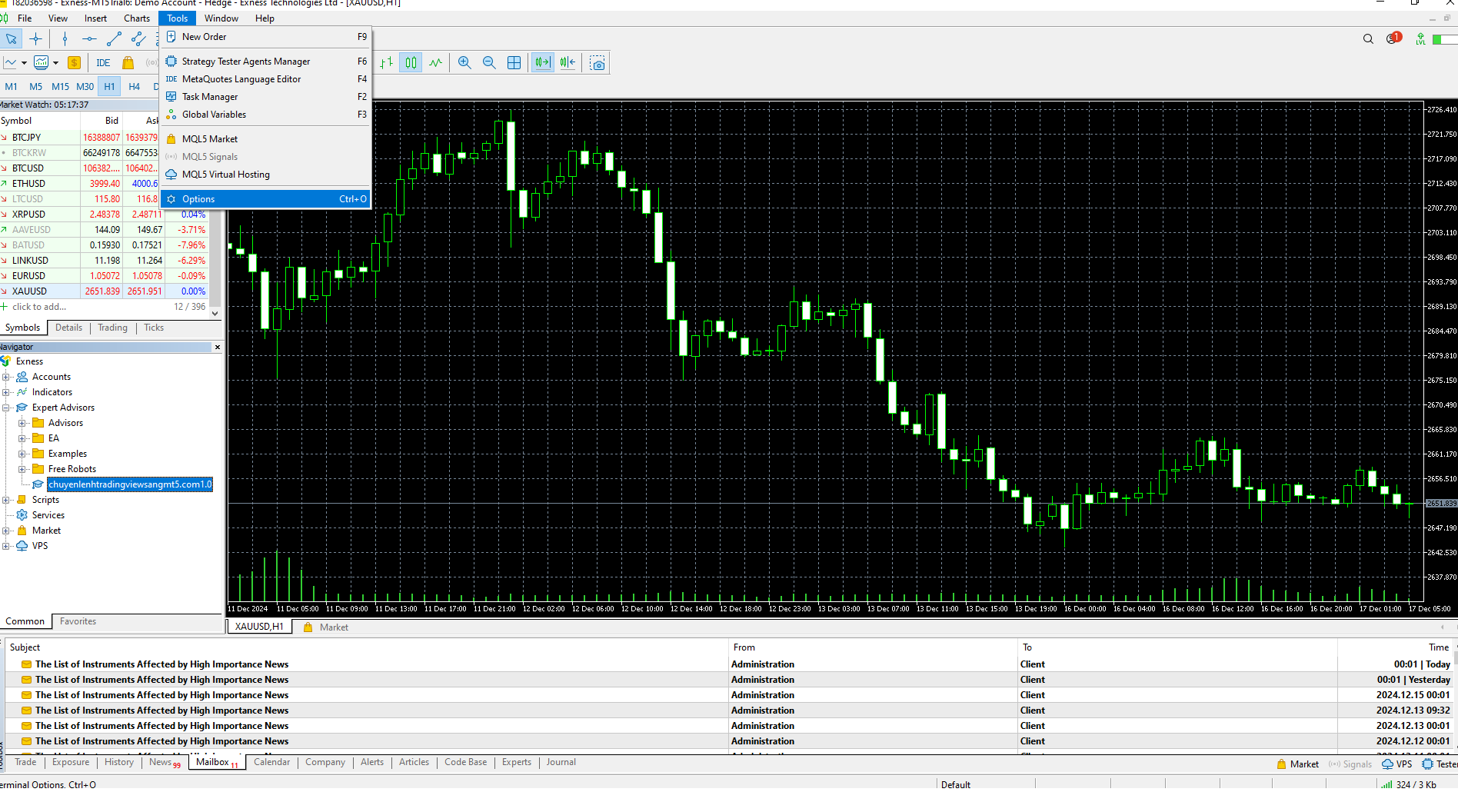The image size is (1458, 812).
Task: Collapse the Expert Advisors tree node
Action: (x=6, y=408)
